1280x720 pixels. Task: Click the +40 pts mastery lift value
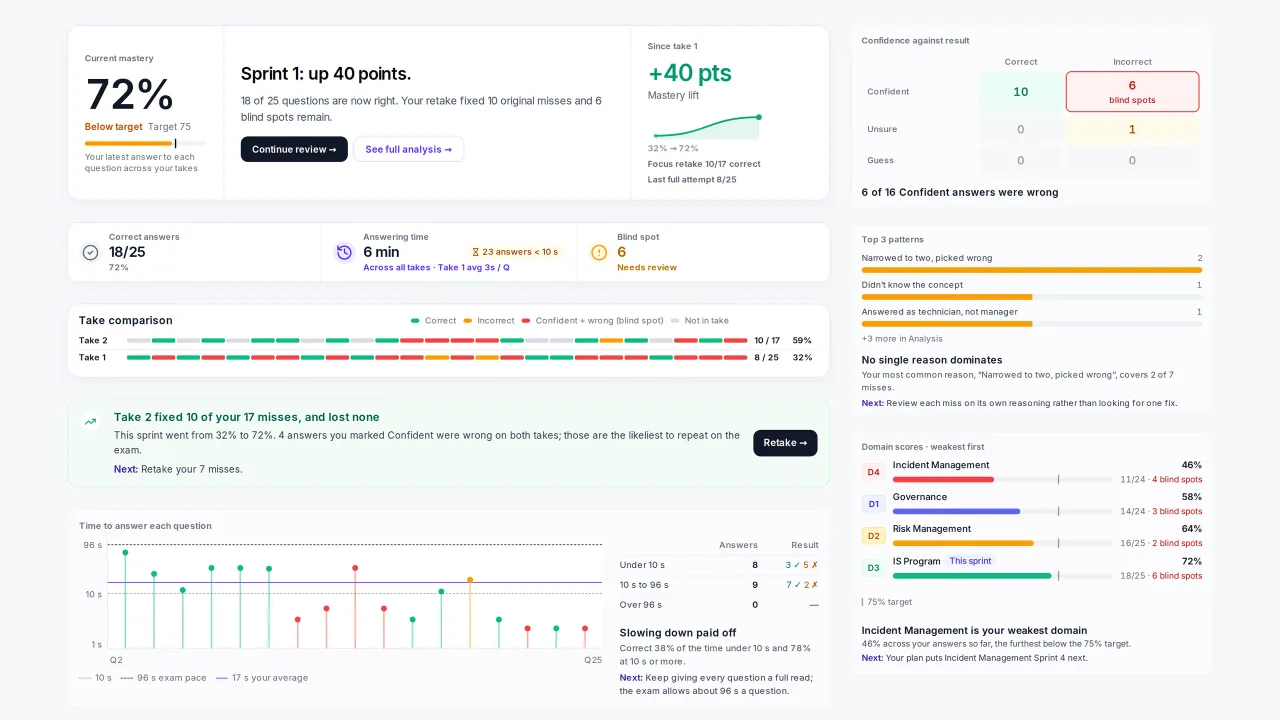[690, 73]
